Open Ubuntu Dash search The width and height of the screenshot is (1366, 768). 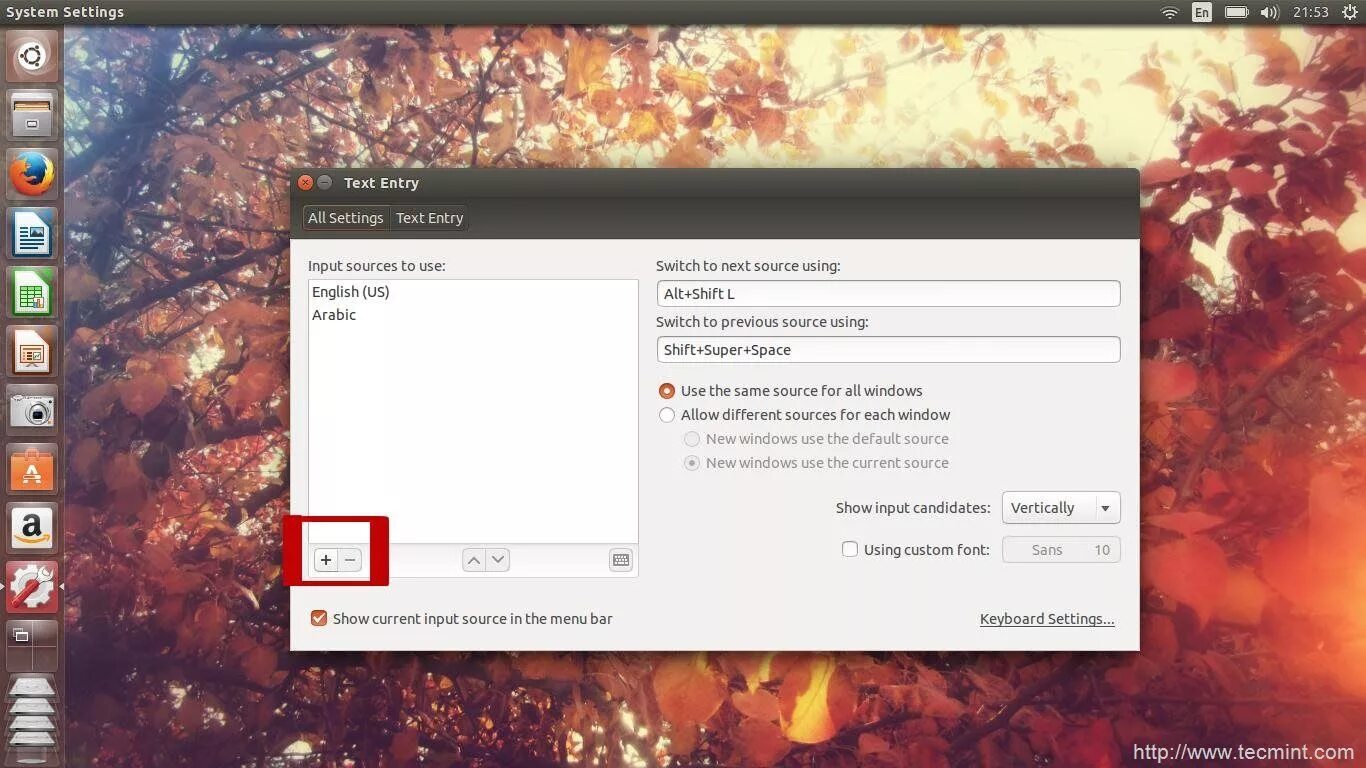32,56
